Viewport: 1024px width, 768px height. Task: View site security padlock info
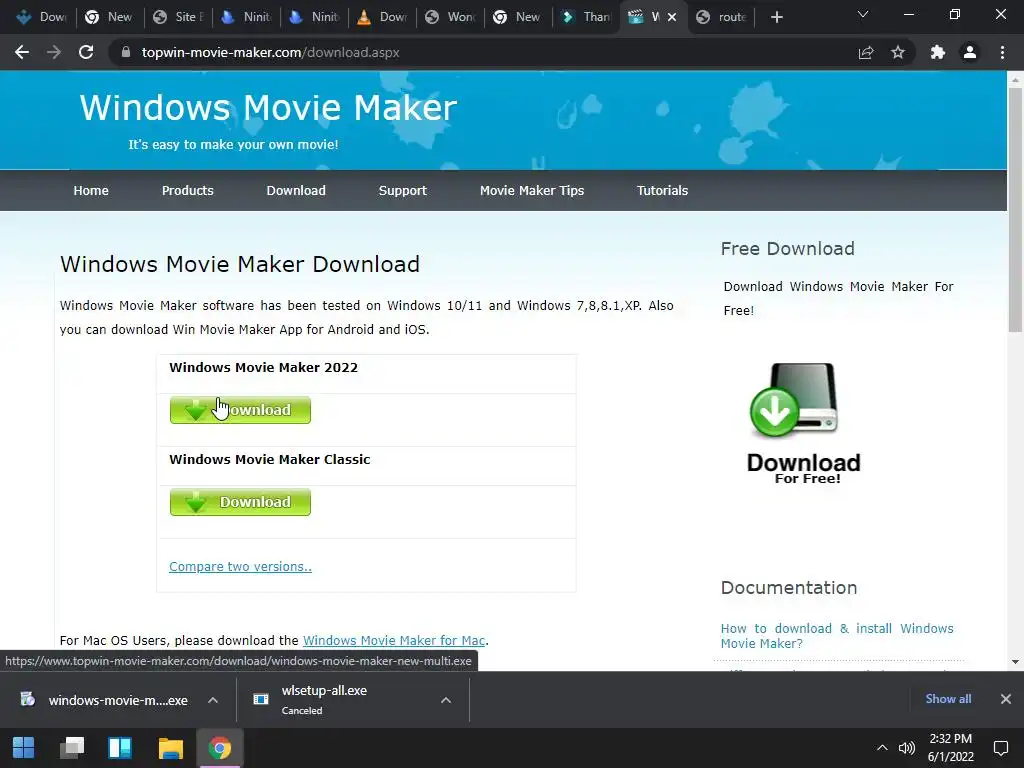tap(126, 52)
